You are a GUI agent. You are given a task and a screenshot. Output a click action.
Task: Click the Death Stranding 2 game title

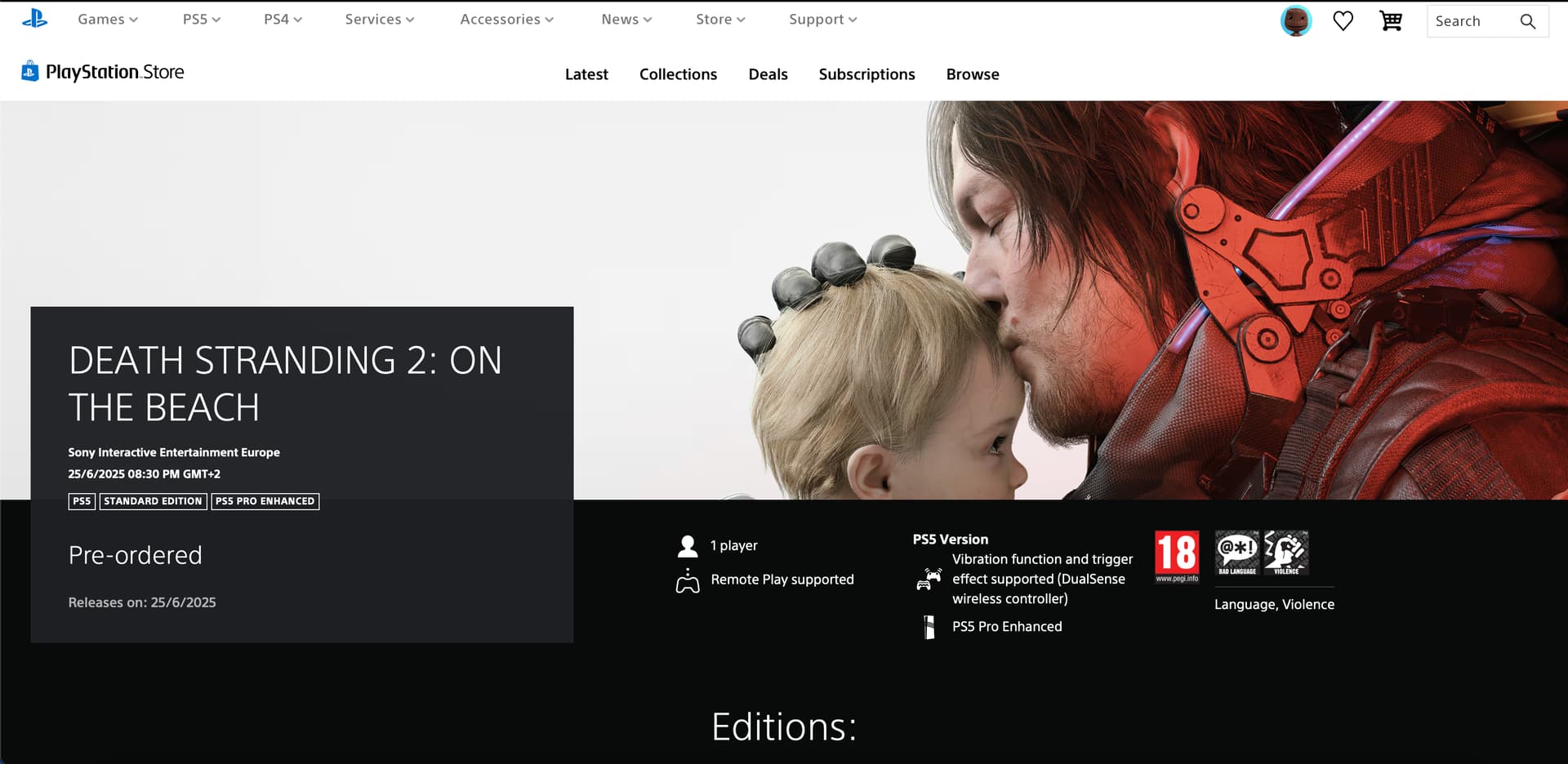pos(285,384)
